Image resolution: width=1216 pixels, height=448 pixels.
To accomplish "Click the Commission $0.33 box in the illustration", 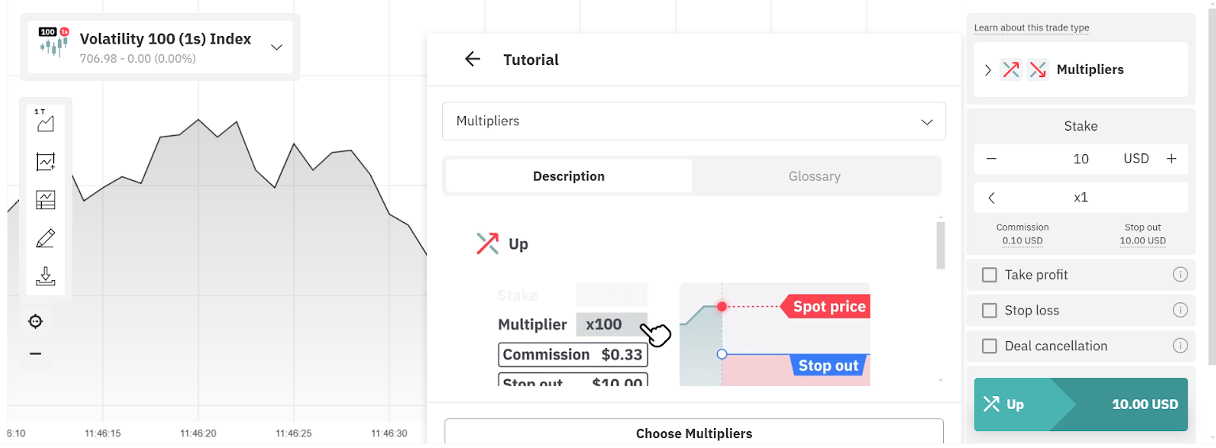I will [x=573, y=355].
